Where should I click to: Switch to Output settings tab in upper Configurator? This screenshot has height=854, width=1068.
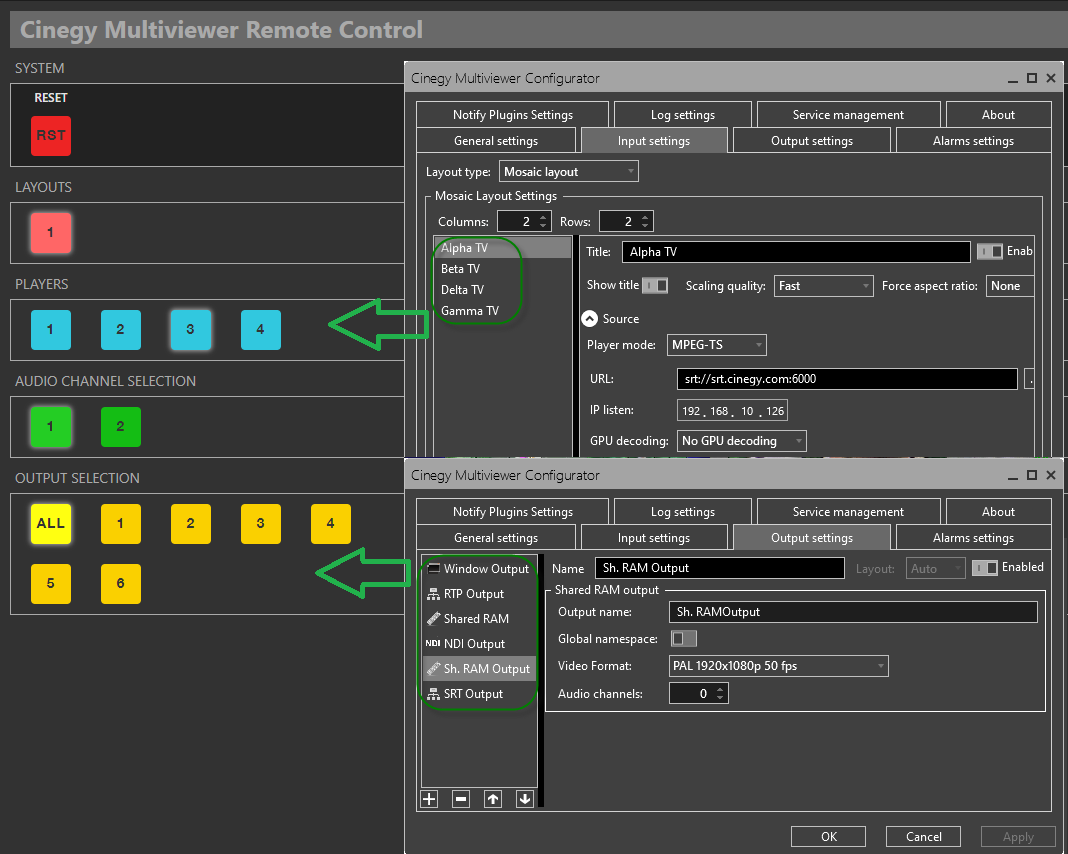[x=811, y=141]
